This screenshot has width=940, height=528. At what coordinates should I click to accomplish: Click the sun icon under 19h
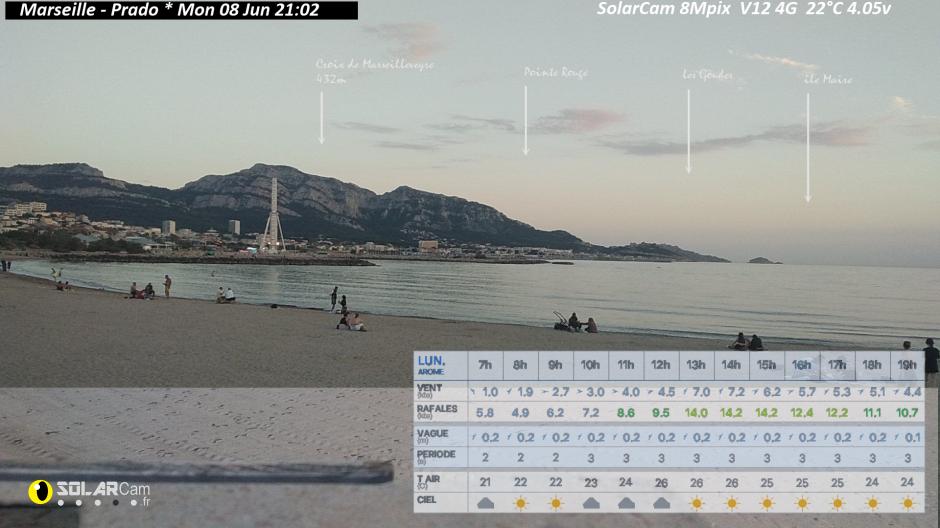coord(908,503)
